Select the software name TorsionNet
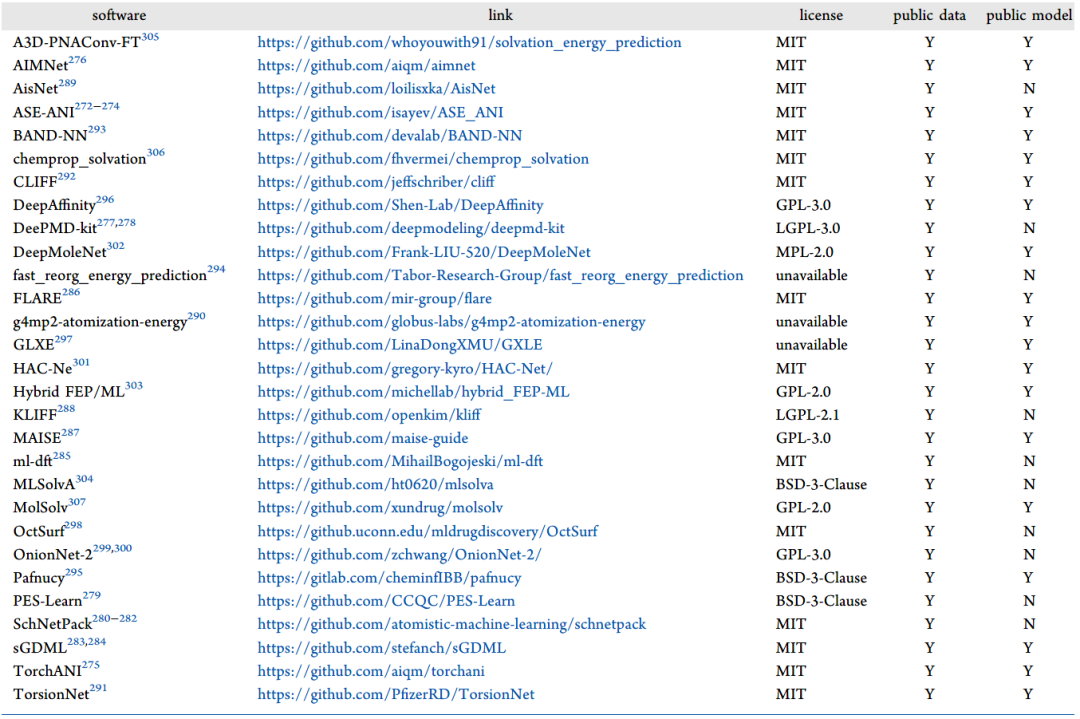Viewport: 1080px width, 719px height. (x=51, y=695)
